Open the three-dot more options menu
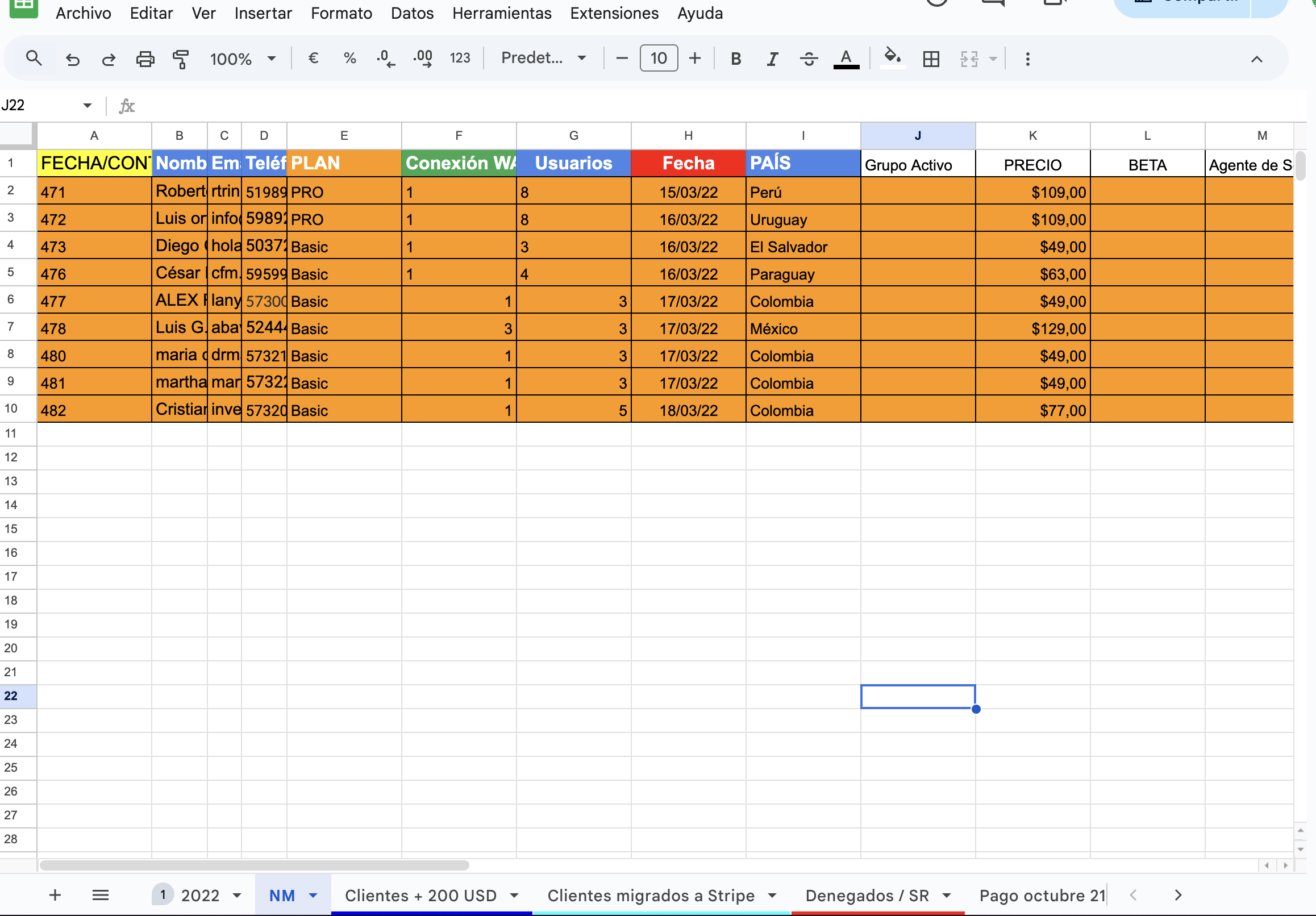The image size is (1316, 916). tap(1027, 59)
